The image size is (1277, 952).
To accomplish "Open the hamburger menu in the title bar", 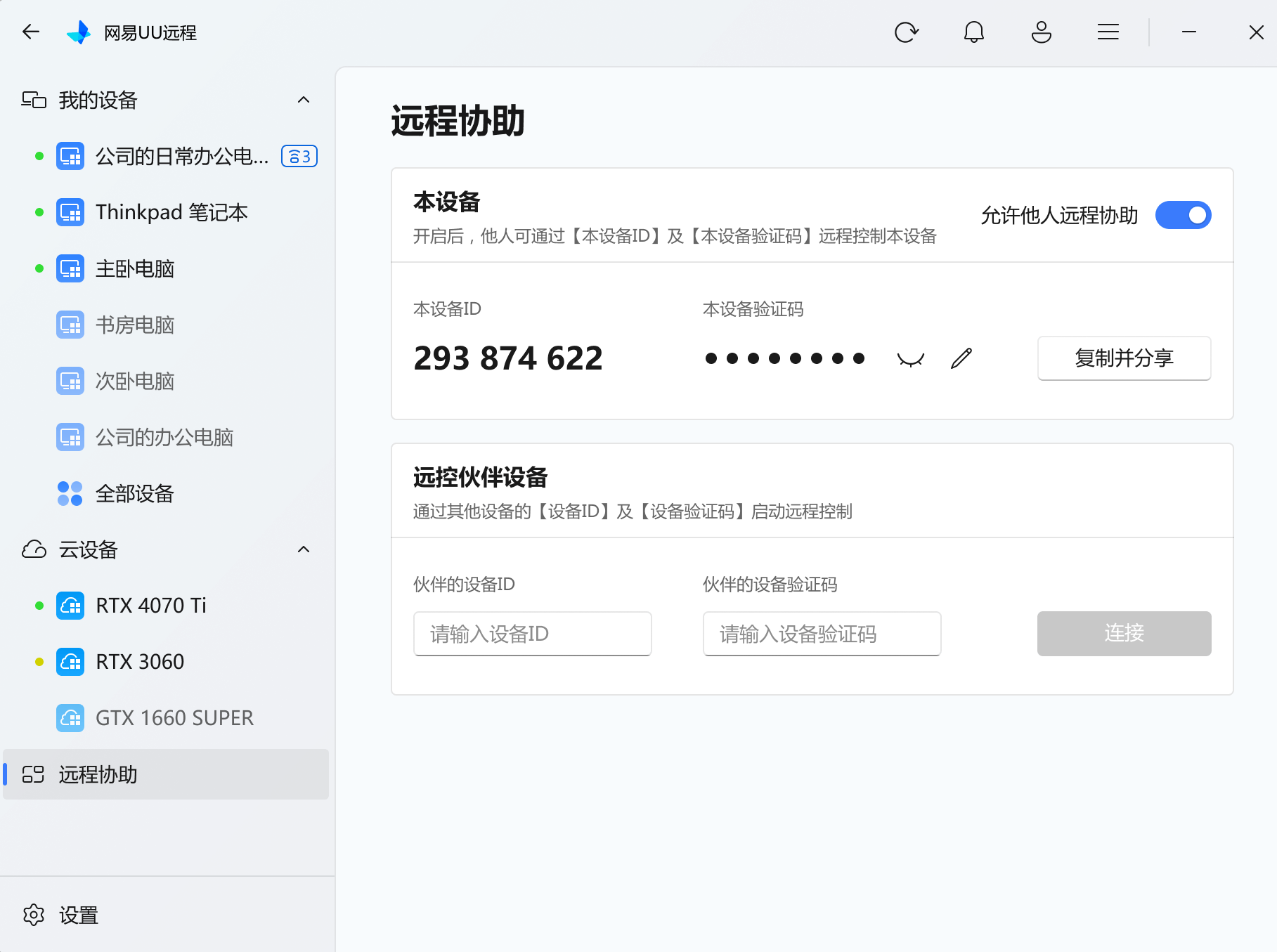I will [1108, 32].
